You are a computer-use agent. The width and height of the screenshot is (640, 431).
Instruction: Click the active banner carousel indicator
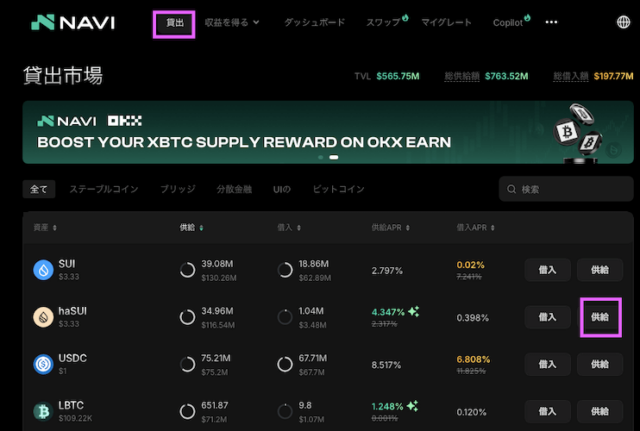333,157
